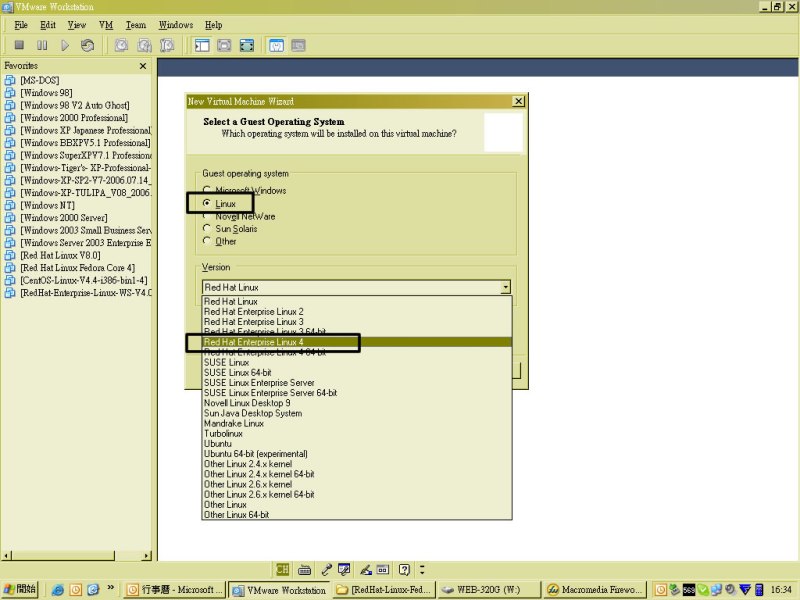Screen dimensions: 800x600
Task: Click the taskbar clock showing 16:34
Action: coord(781,590)
